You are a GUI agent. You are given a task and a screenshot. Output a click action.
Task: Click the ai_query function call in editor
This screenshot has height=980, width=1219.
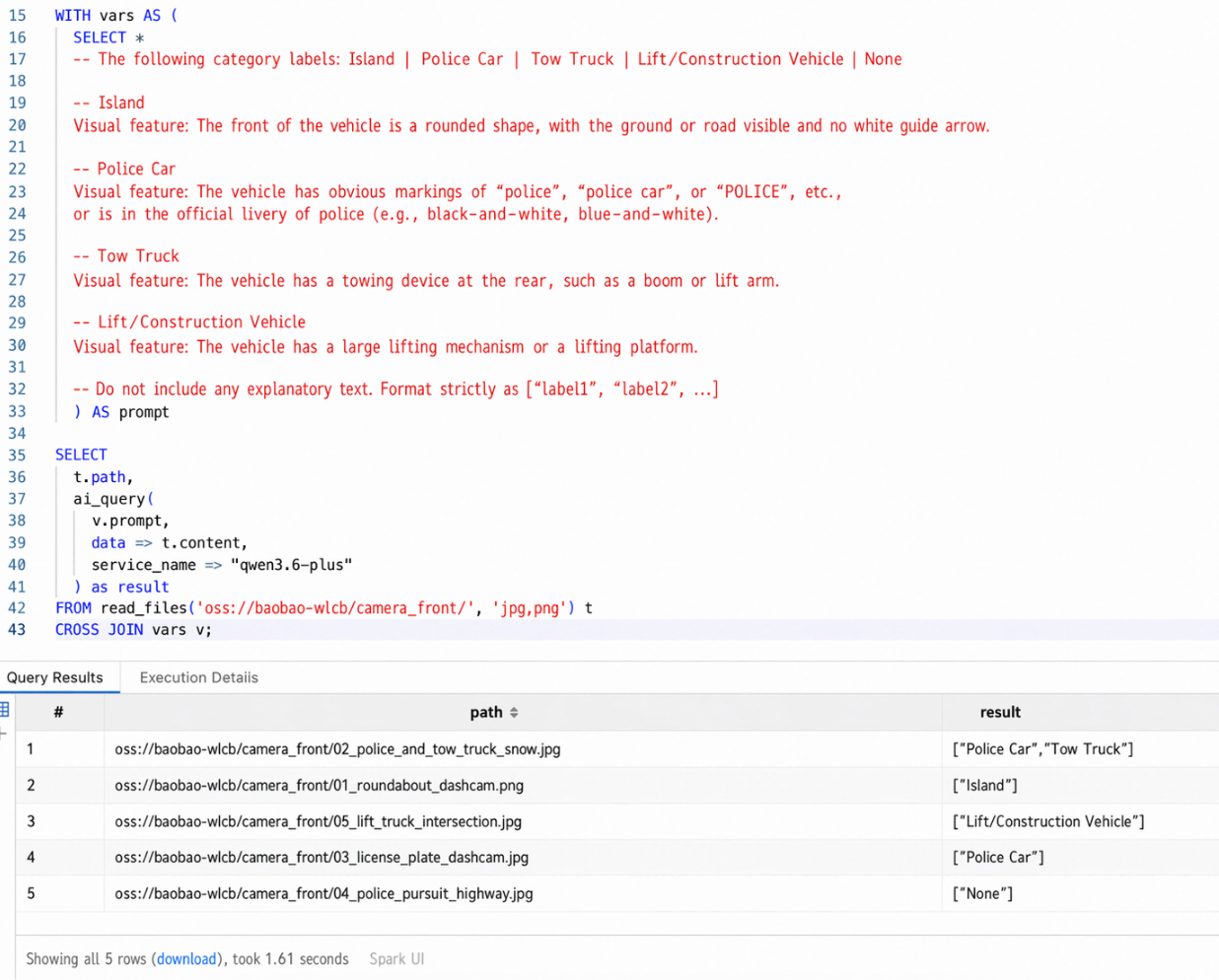[109, 499]
